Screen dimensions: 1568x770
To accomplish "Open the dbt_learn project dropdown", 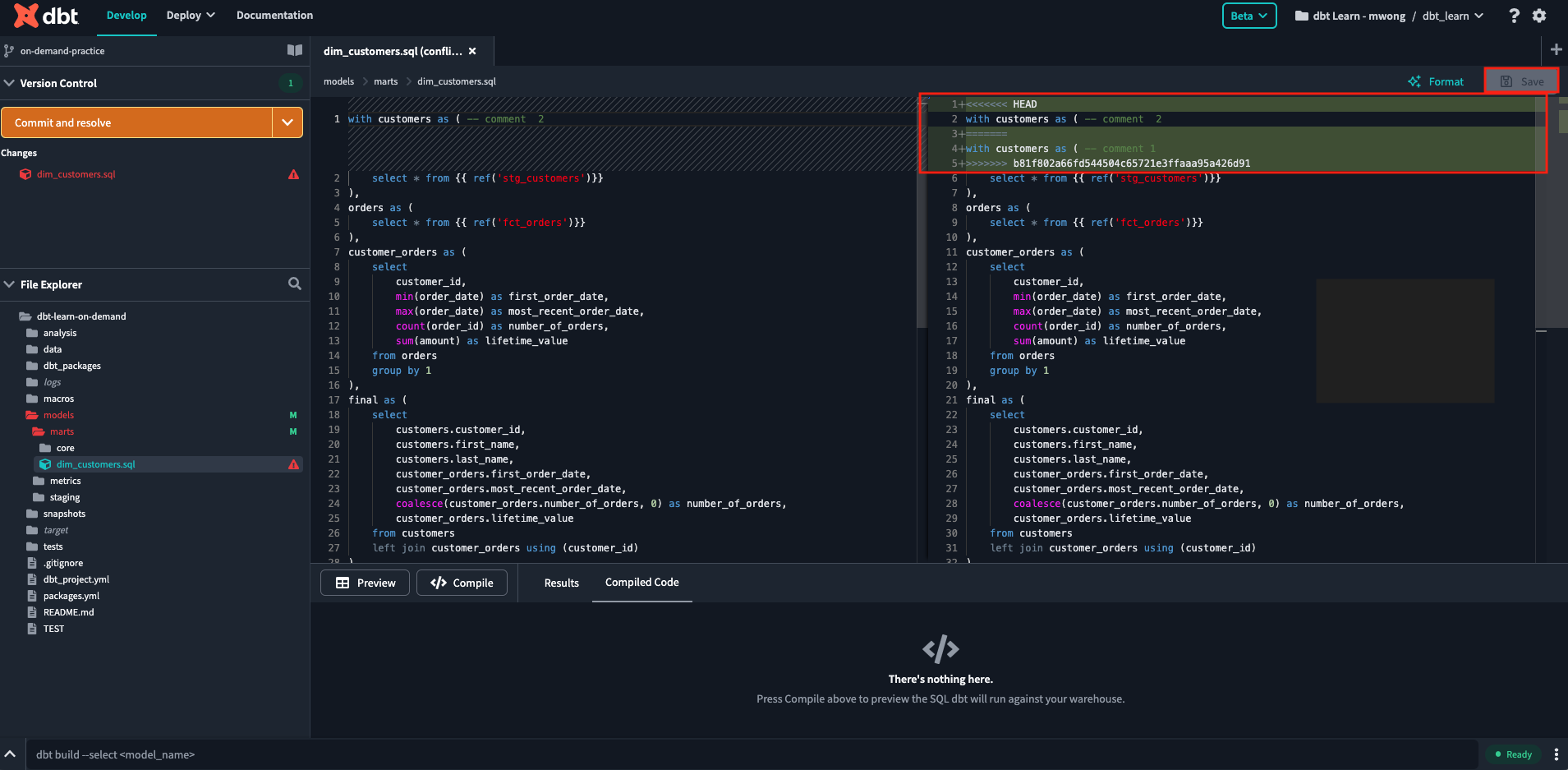I will [x=1452, y=15].
